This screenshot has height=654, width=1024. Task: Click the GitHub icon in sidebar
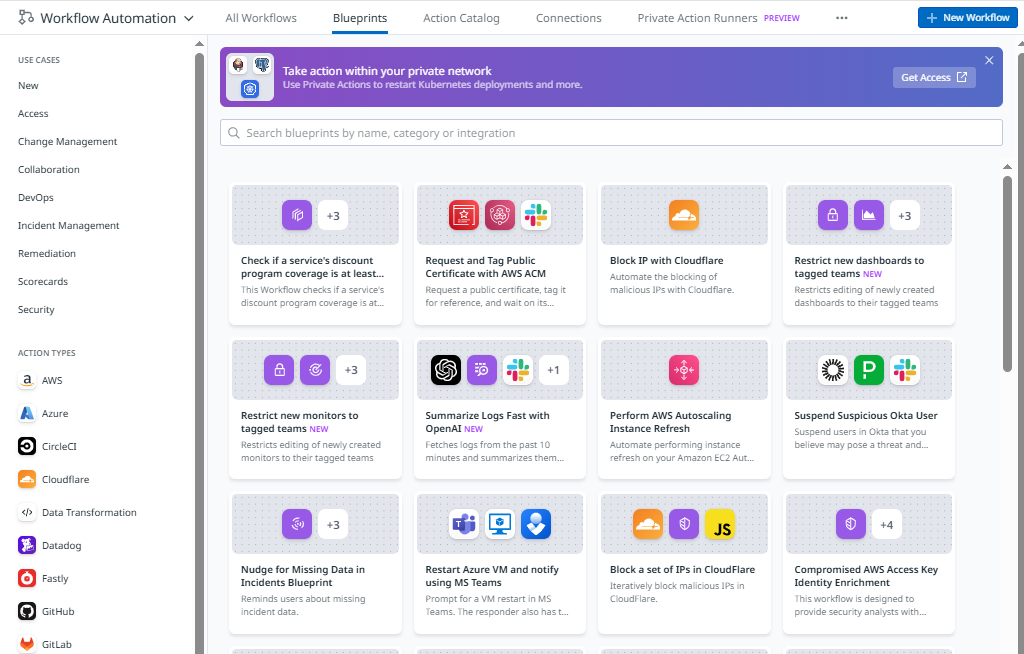27,612
